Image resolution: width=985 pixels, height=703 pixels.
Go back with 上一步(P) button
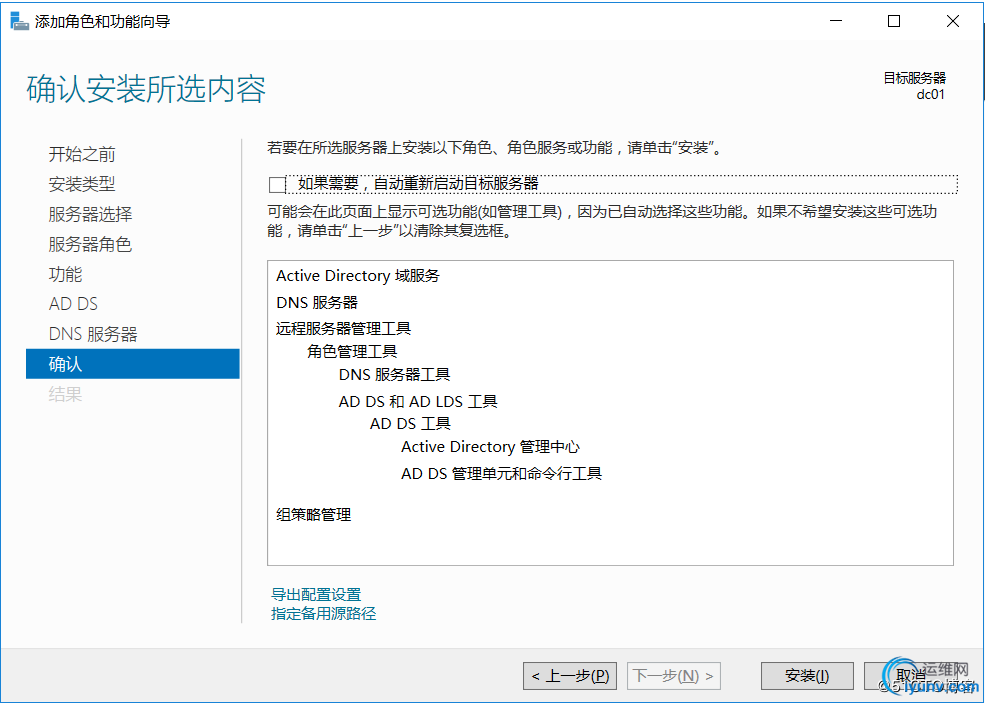coord(570,676)
